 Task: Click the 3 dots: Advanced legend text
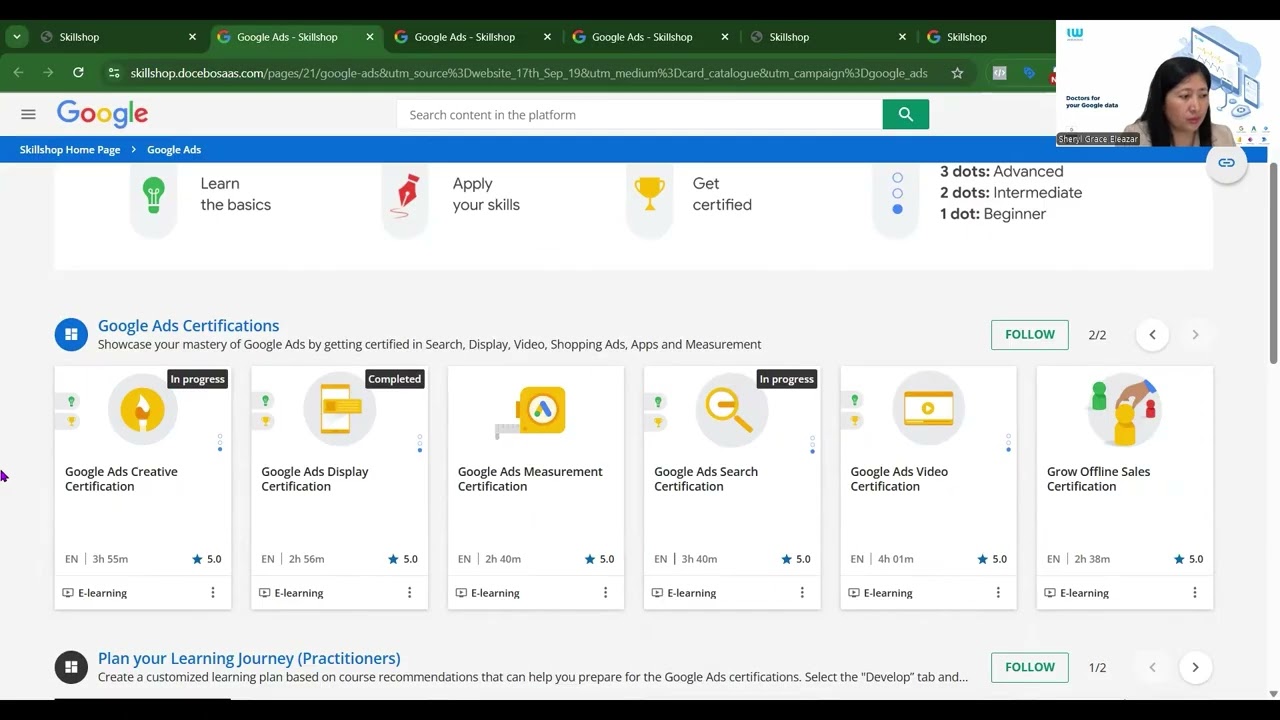[x=1001, y=172]
